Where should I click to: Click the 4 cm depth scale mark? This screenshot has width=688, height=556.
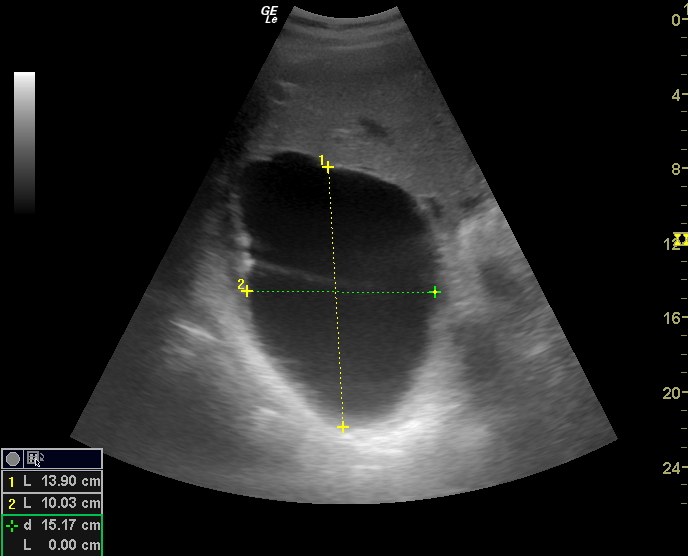[x=676, y=95]
